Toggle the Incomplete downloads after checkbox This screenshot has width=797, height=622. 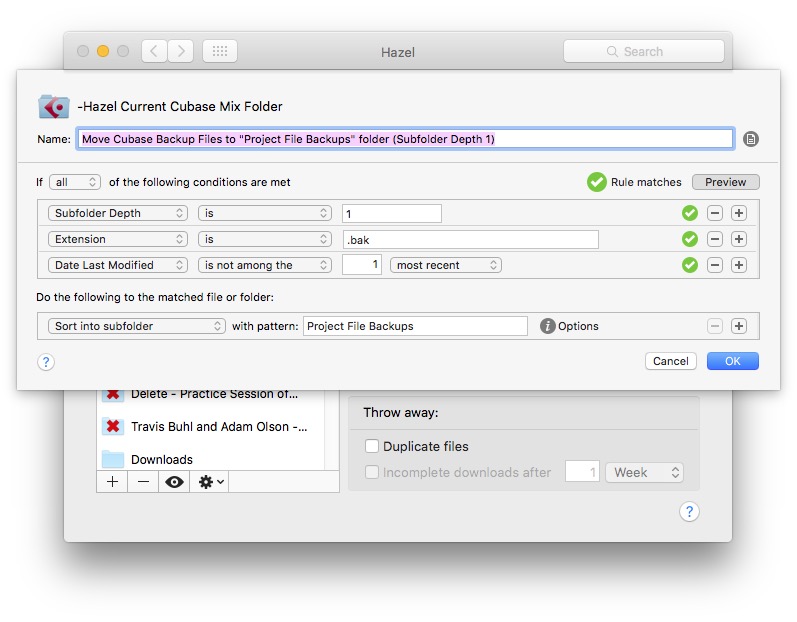372,472
